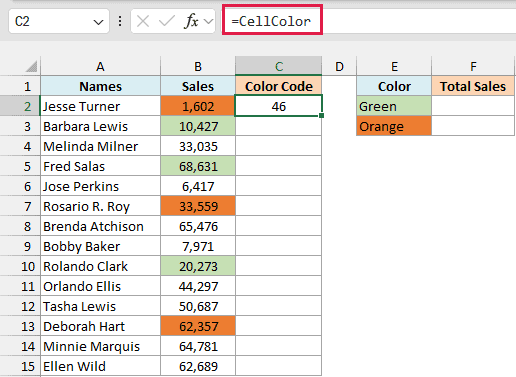Select the Jesse Turner cell

[x=101, y=106]
